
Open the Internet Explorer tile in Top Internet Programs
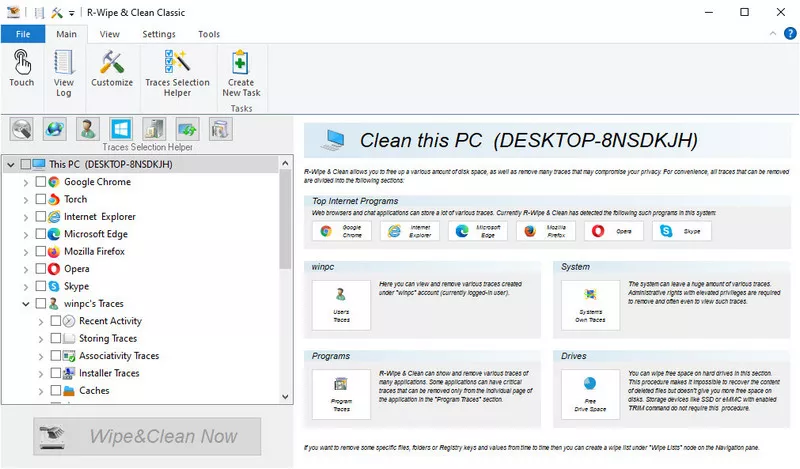410,231
